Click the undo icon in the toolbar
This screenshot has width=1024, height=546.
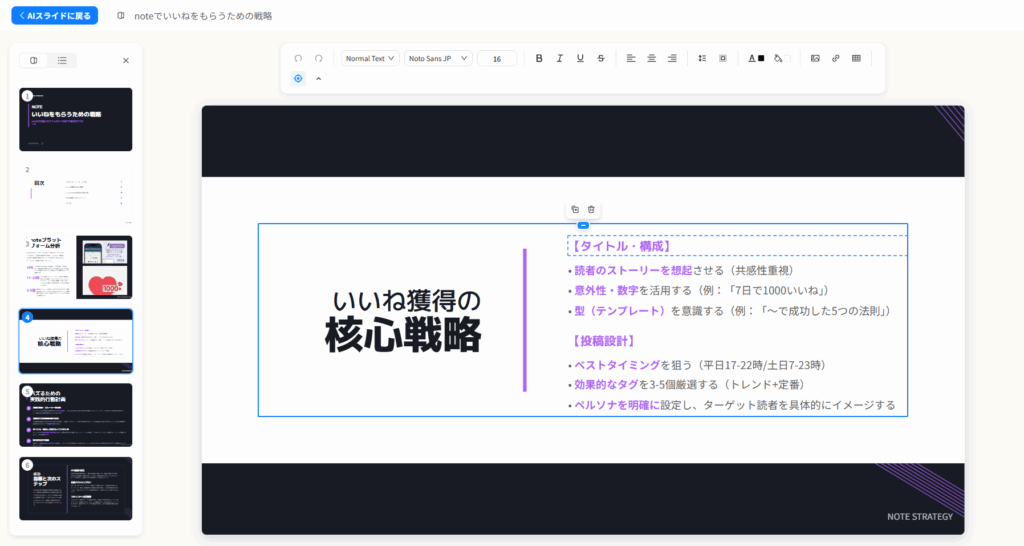298,58
